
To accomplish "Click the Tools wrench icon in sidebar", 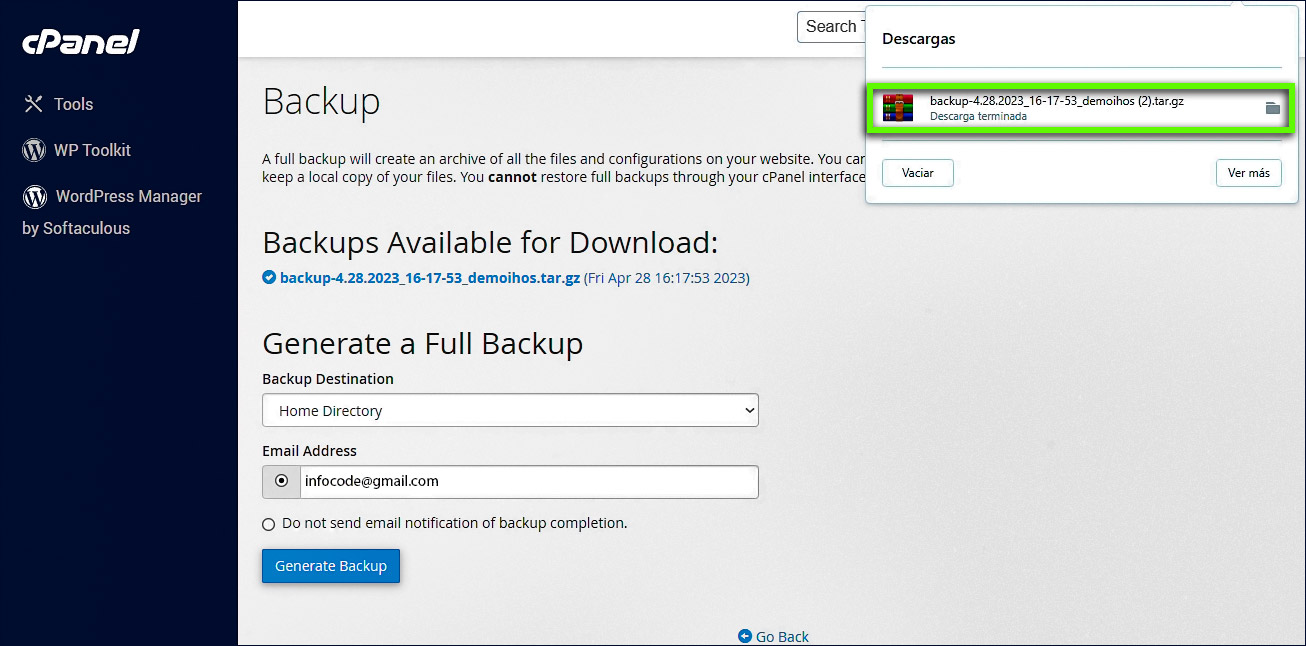I will [x=33, y=104].
